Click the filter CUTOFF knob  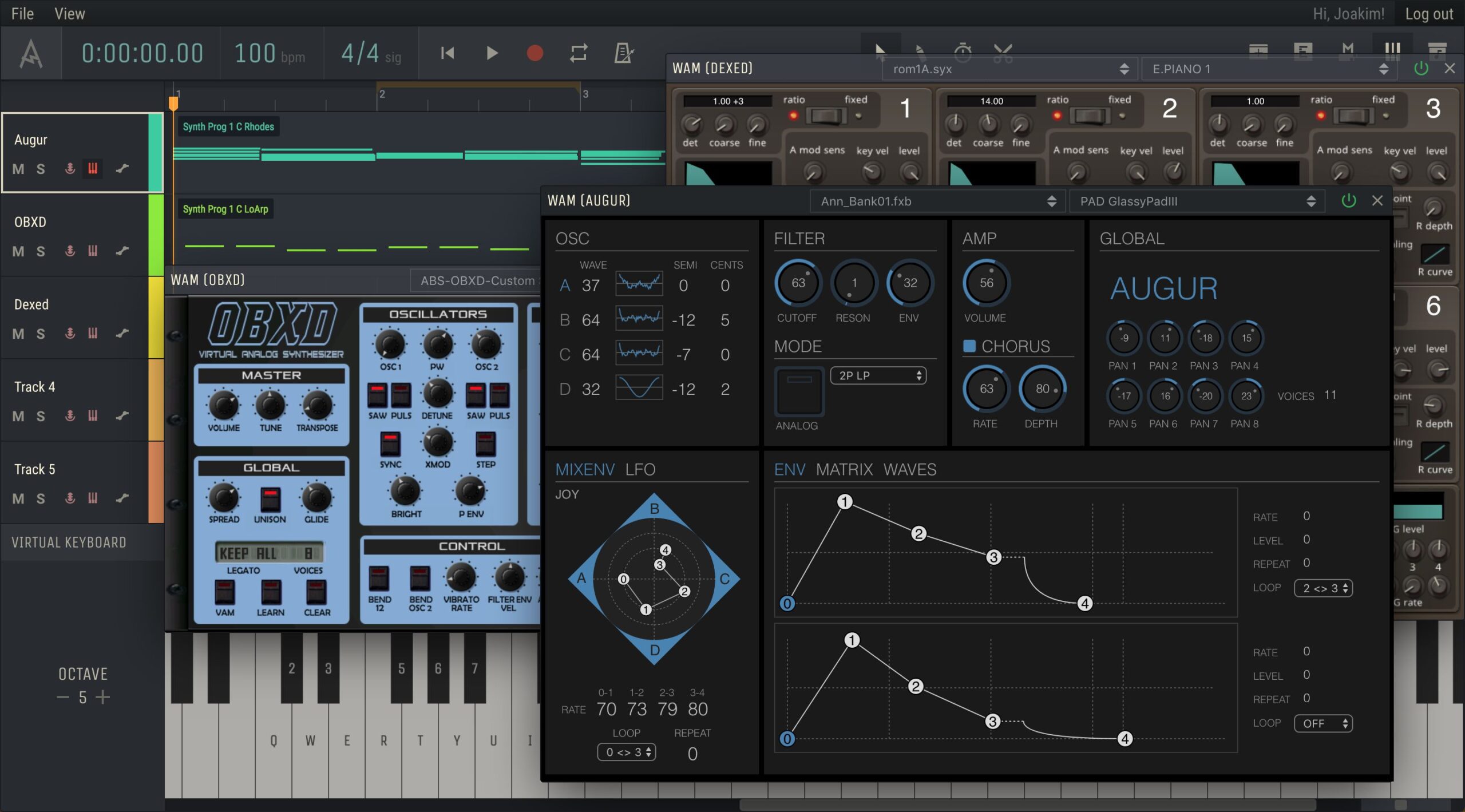click(x=798, y=283)
